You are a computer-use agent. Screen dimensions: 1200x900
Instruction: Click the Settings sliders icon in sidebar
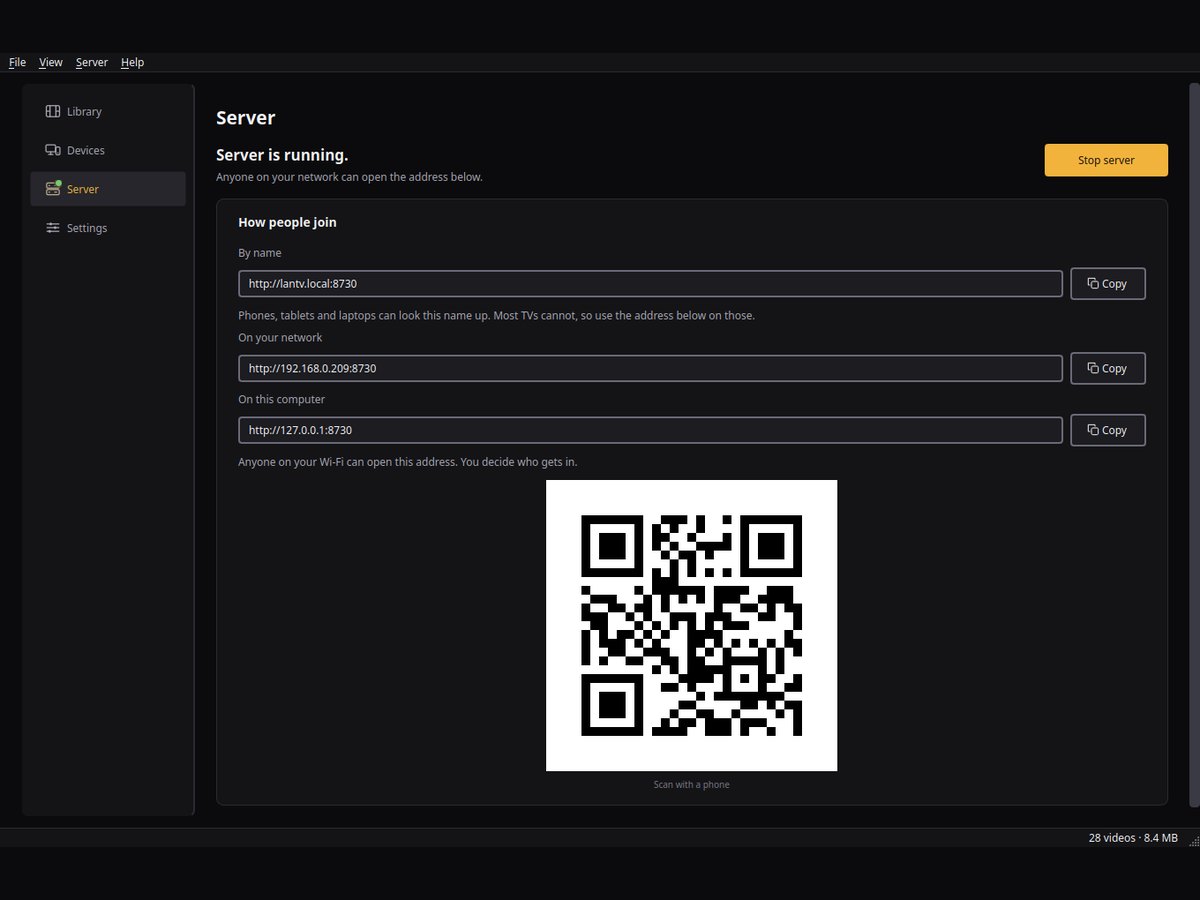[x=53, y=228]
